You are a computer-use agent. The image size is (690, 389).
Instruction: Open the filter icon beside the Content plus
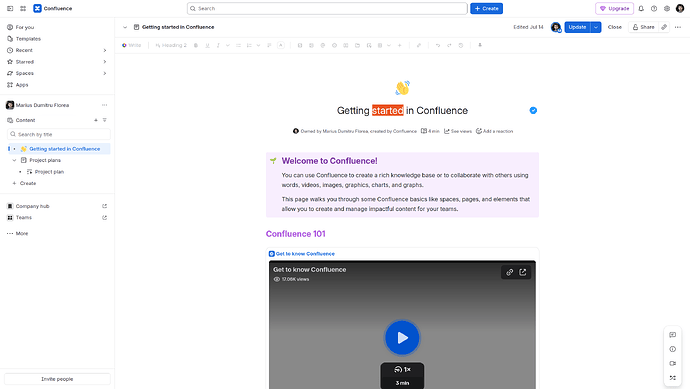pyautogui.click(x=105, y=120)
